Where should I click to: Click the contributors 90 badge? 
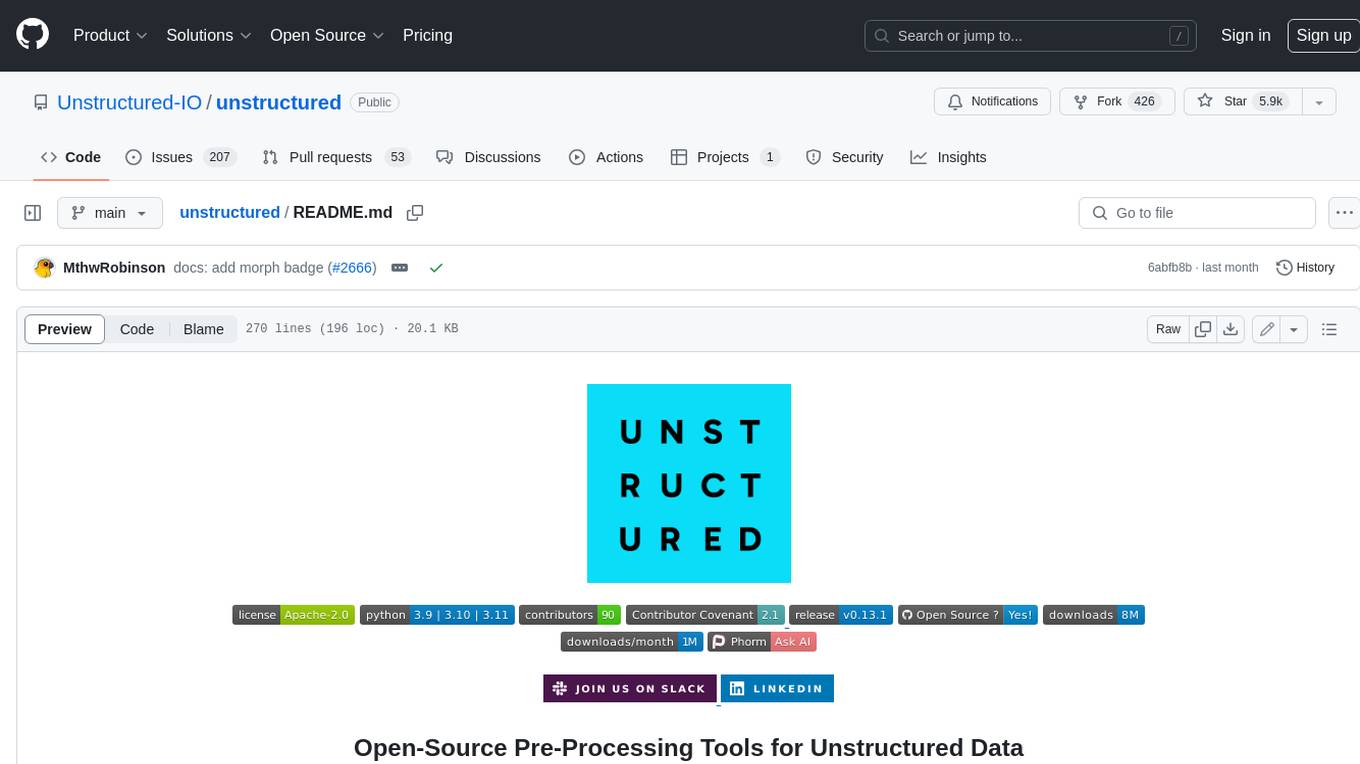pyautogui.click(x=570, y=615)
